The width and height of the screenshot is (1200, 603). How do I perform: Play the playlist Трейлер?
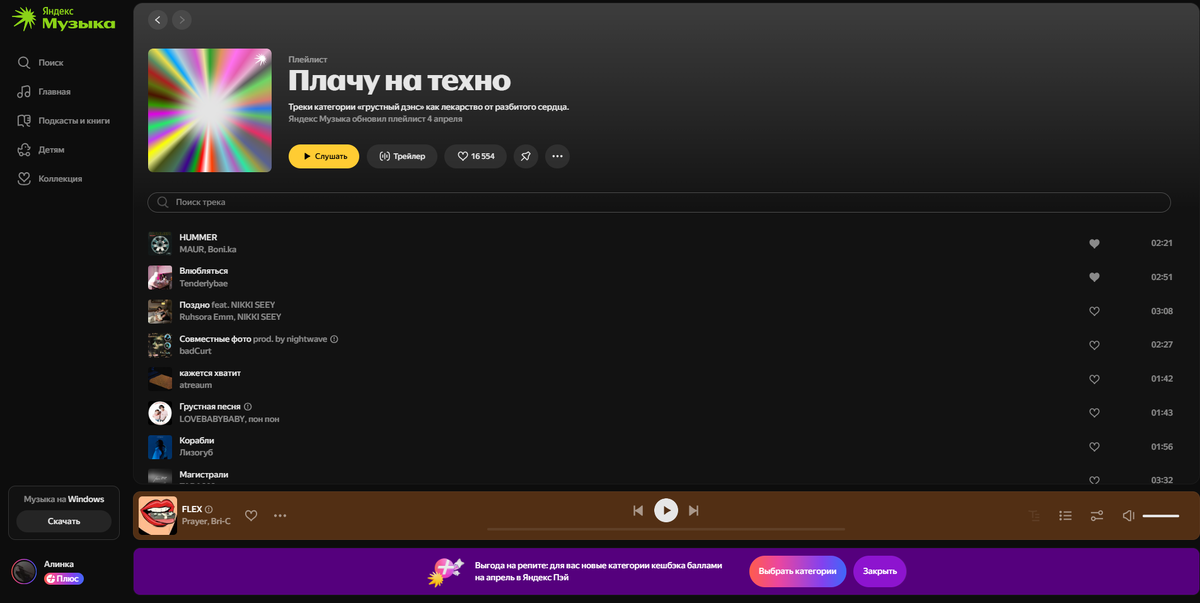tap(402, 156)
